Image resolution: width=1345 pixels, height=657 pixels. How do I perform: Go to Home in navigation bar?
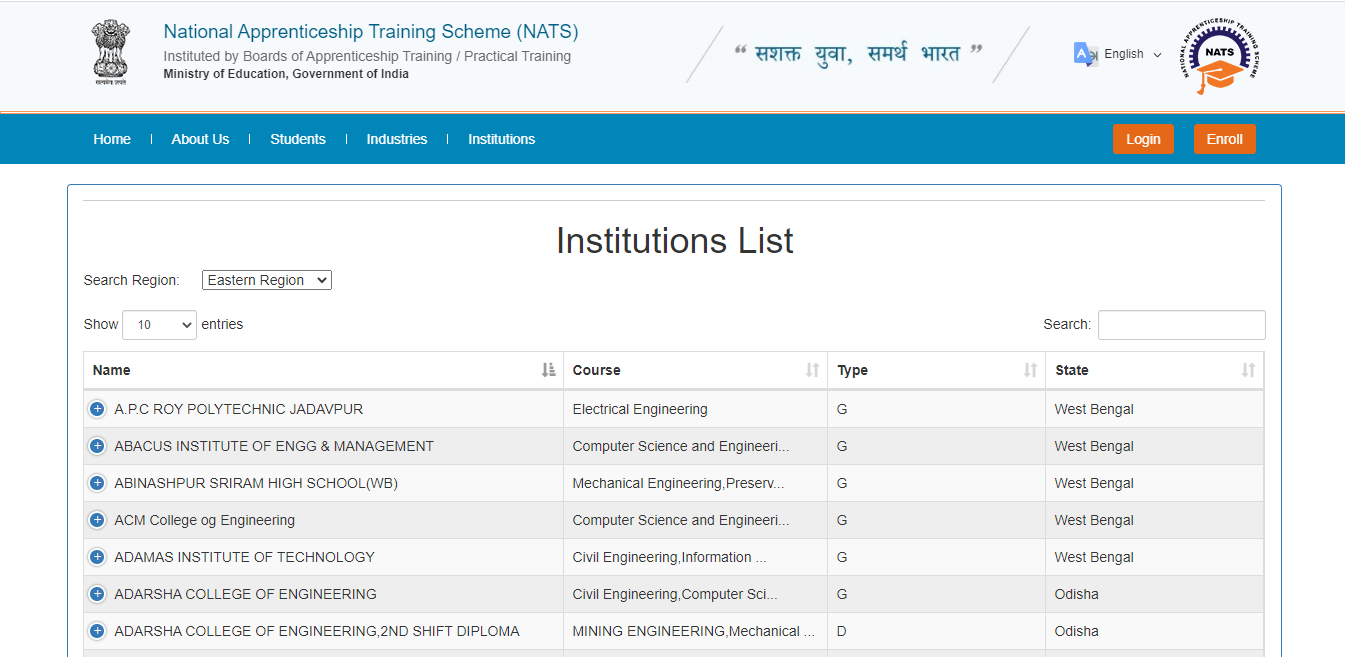coord(112,139)
